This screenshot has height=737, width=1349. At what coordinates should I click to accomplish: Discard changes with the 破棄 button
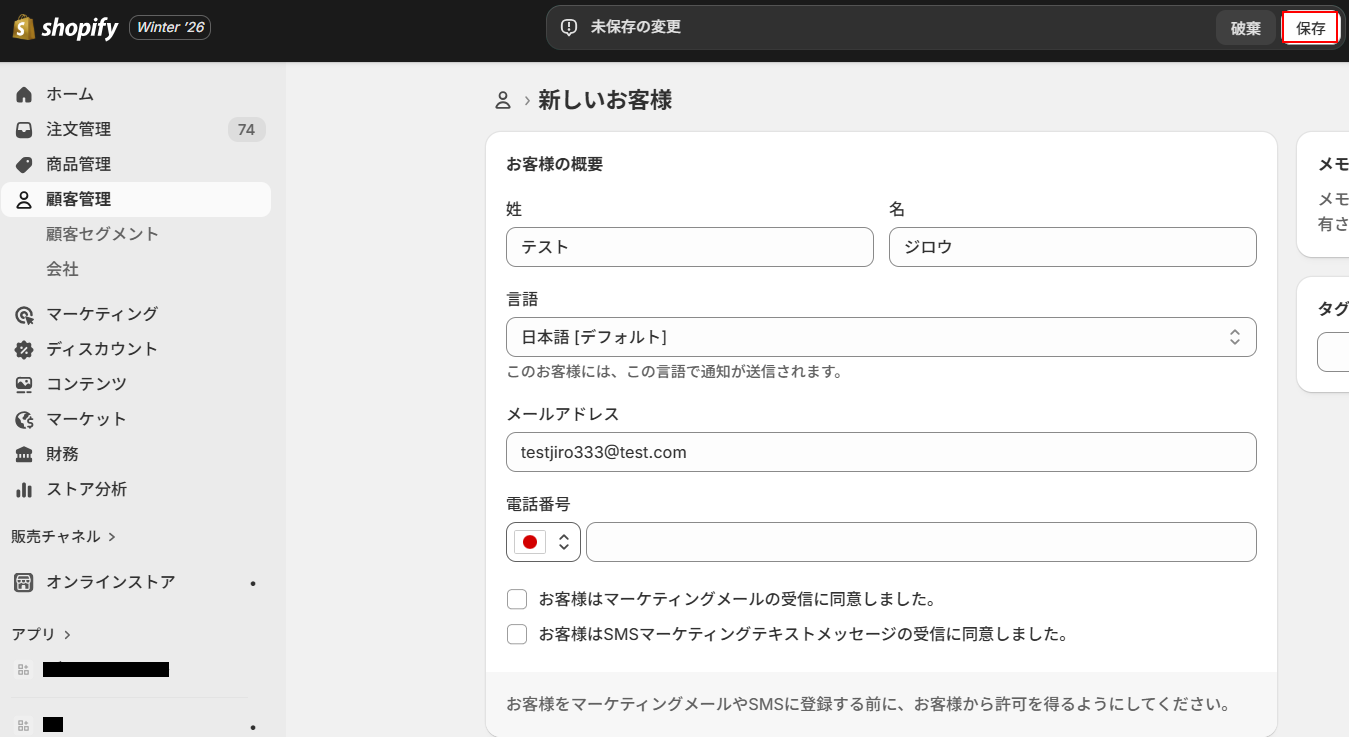[1245, 28]
